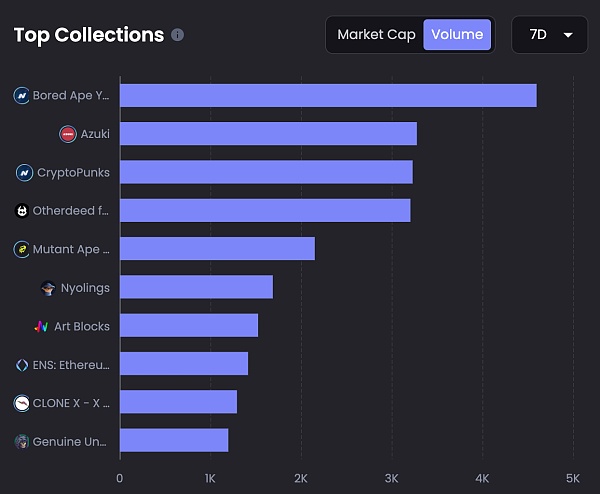Click the Nyolings collection icon
The image size is (600, 494).
pos(48,288)
